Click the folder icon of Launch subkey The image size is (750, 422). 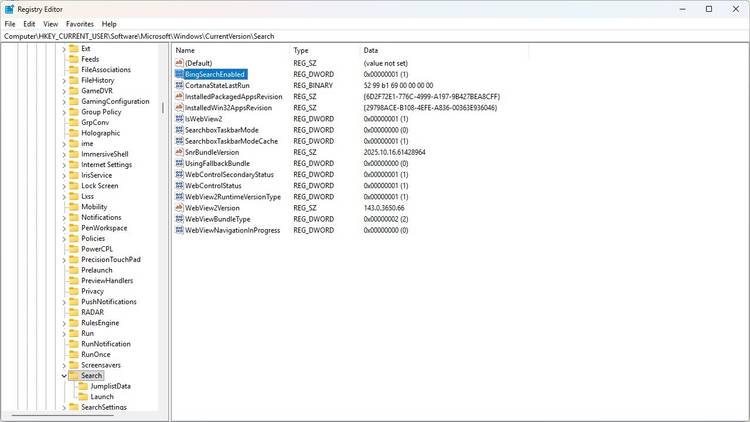tap(83, 397)
